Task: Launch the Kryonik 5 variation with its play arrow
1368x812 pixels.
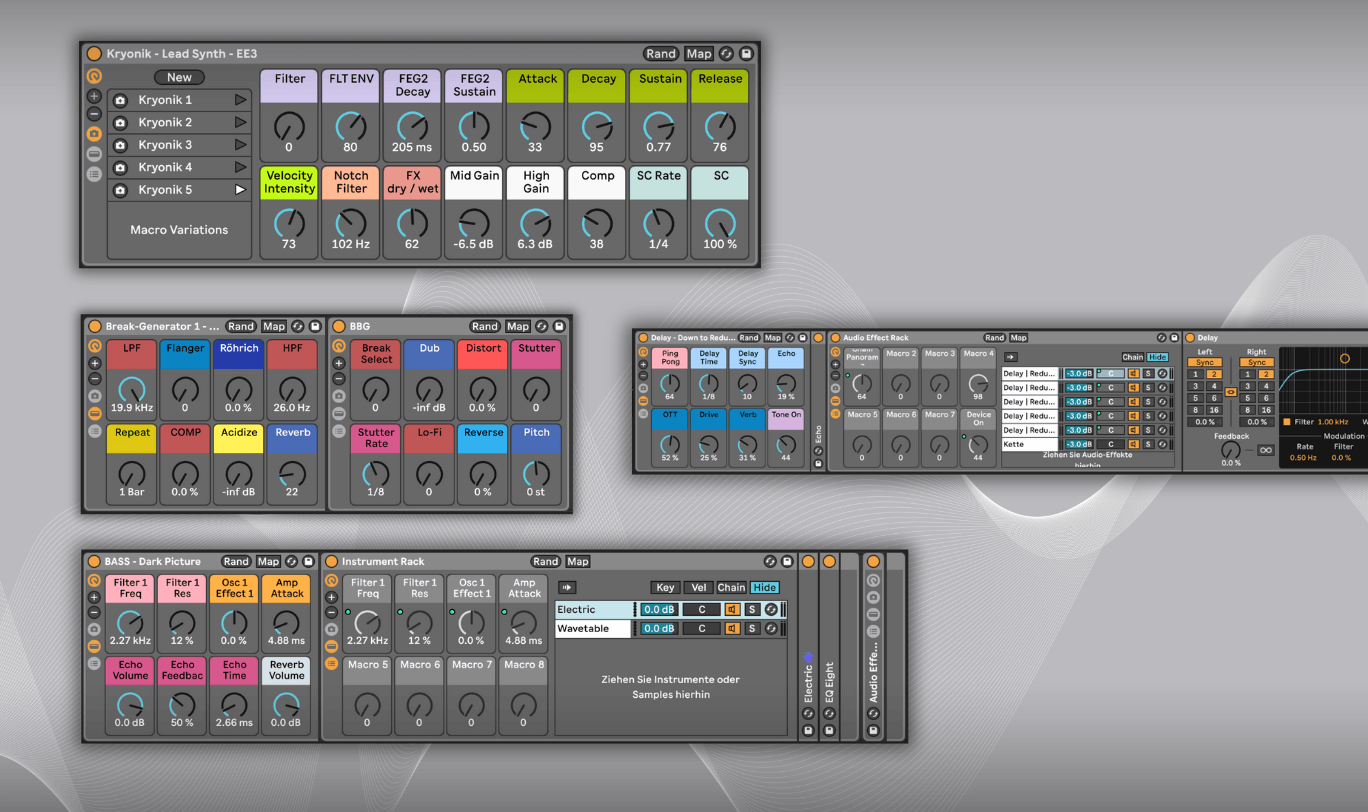Action: (x=240, y=190)
